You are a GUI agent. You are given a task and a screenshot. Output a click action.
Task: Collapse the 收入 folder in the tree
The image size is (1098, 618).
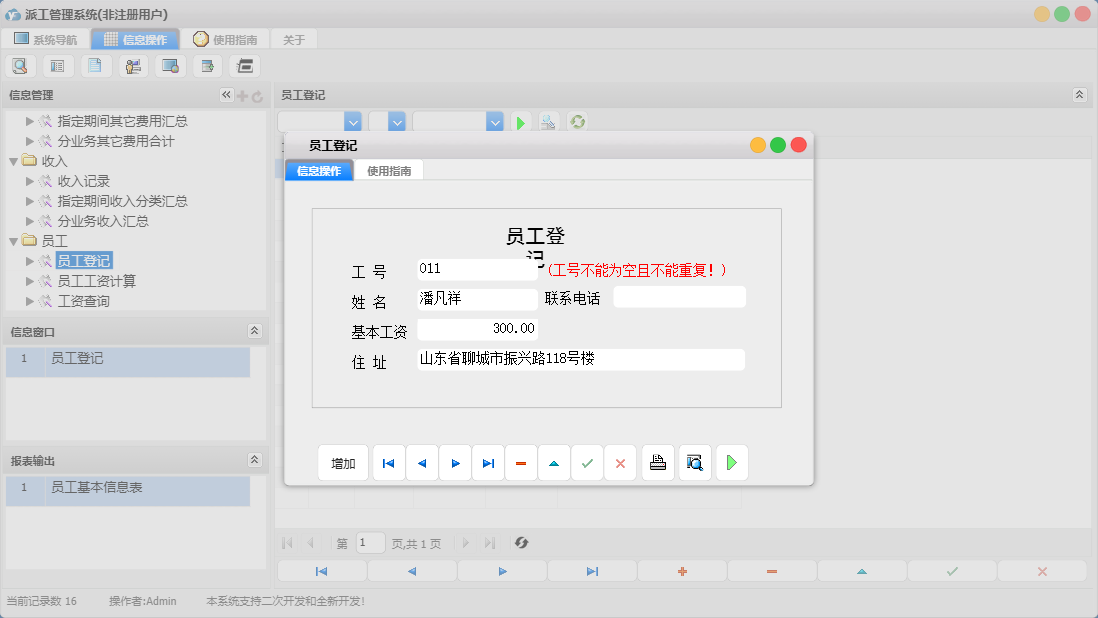coord(12,160)
